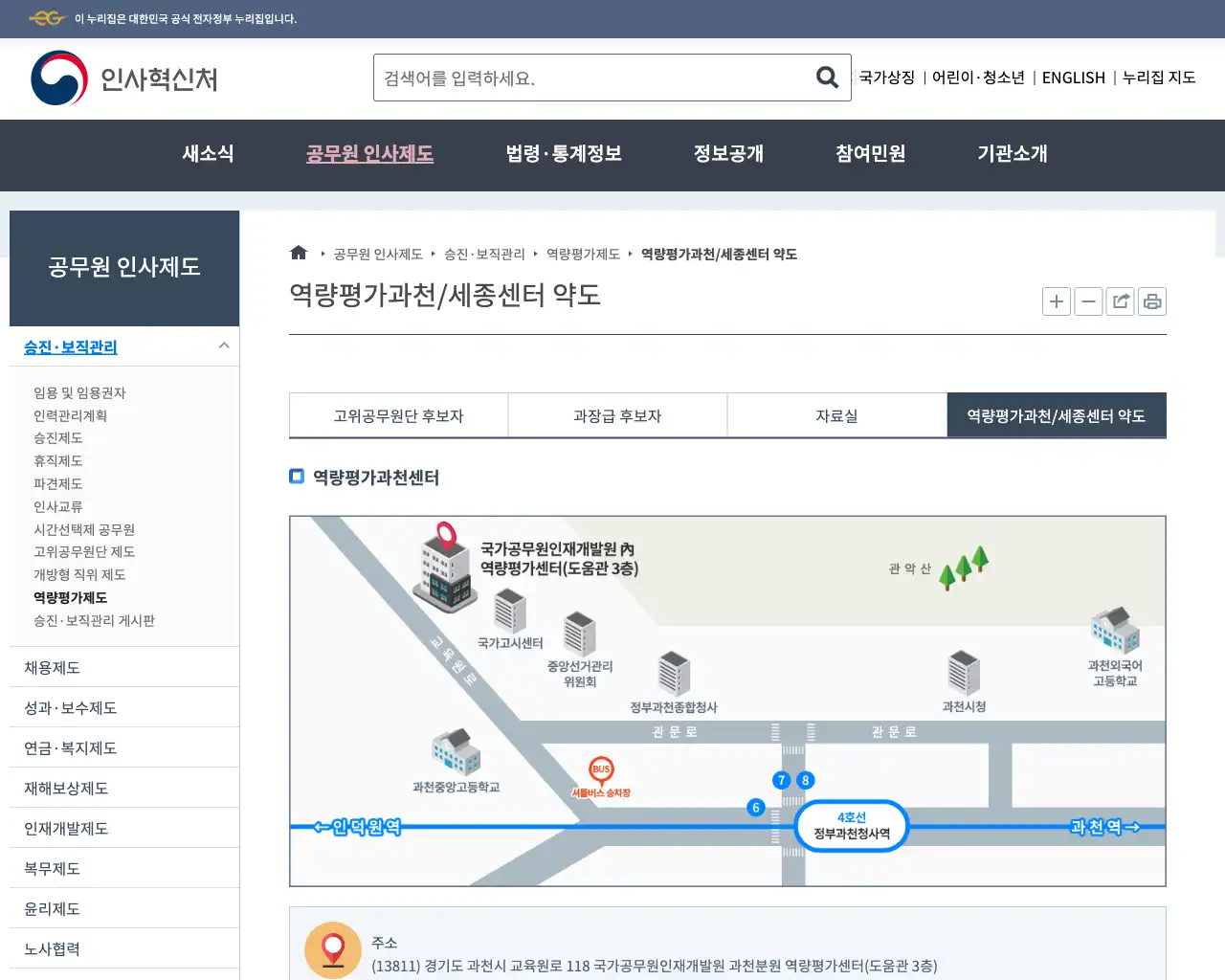The height and width of the screenshot is (980, 1225).
Task: Expand 연금·복지제도 sidebar section
Action: click(x=124, y=747)
